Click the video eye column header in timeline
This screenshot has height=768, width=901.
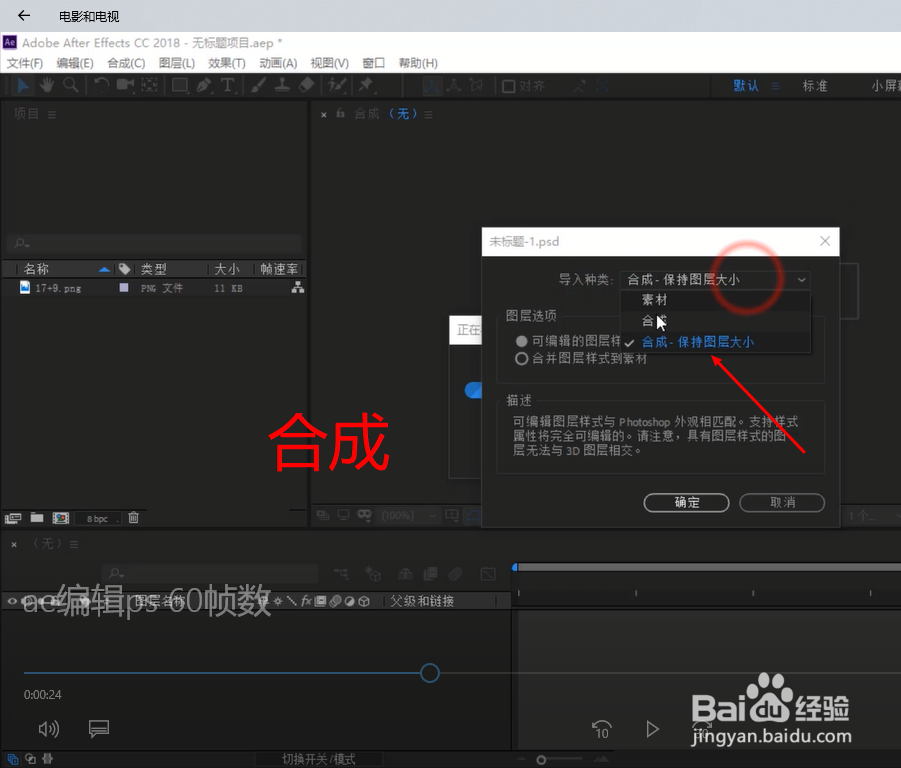coord(11,601)
